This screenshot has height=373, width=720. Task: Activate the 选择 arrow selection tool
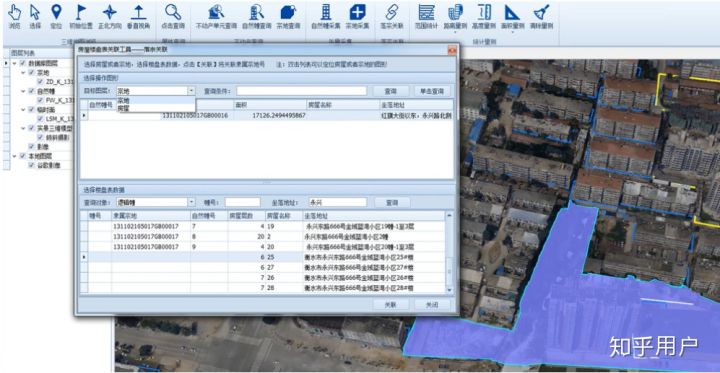pyautogui.click(x=35, y=17)
